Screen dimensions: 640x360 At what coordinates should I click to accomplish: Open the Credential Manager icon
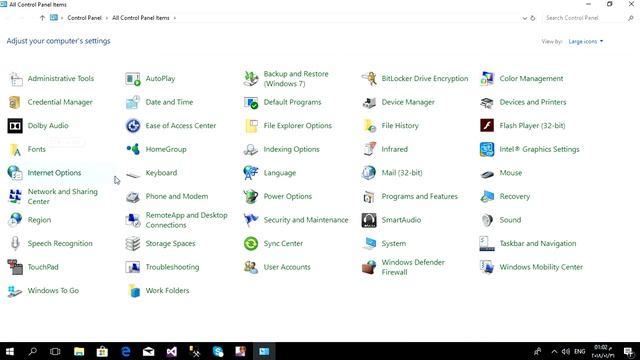pyautogui.click(x=15, y=102)
